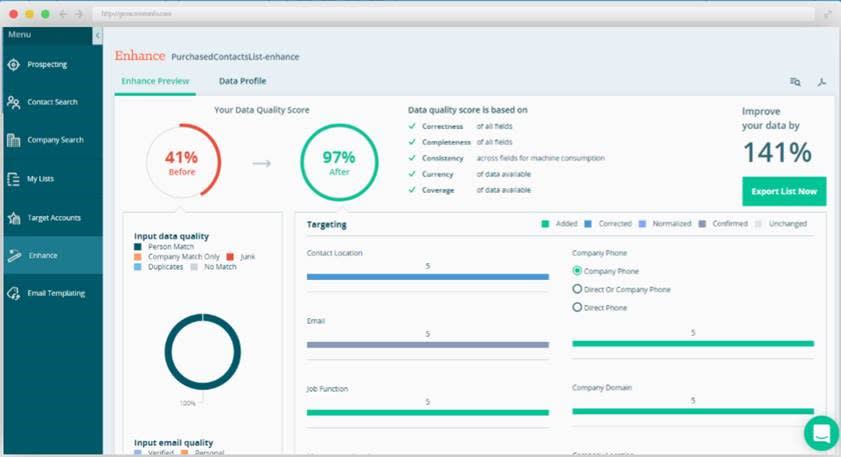Viewport: 841px width, 457px height.
Task: Collapse the sidebar menu with chevron
Action: pyautogui.click(x=97, y=36)
